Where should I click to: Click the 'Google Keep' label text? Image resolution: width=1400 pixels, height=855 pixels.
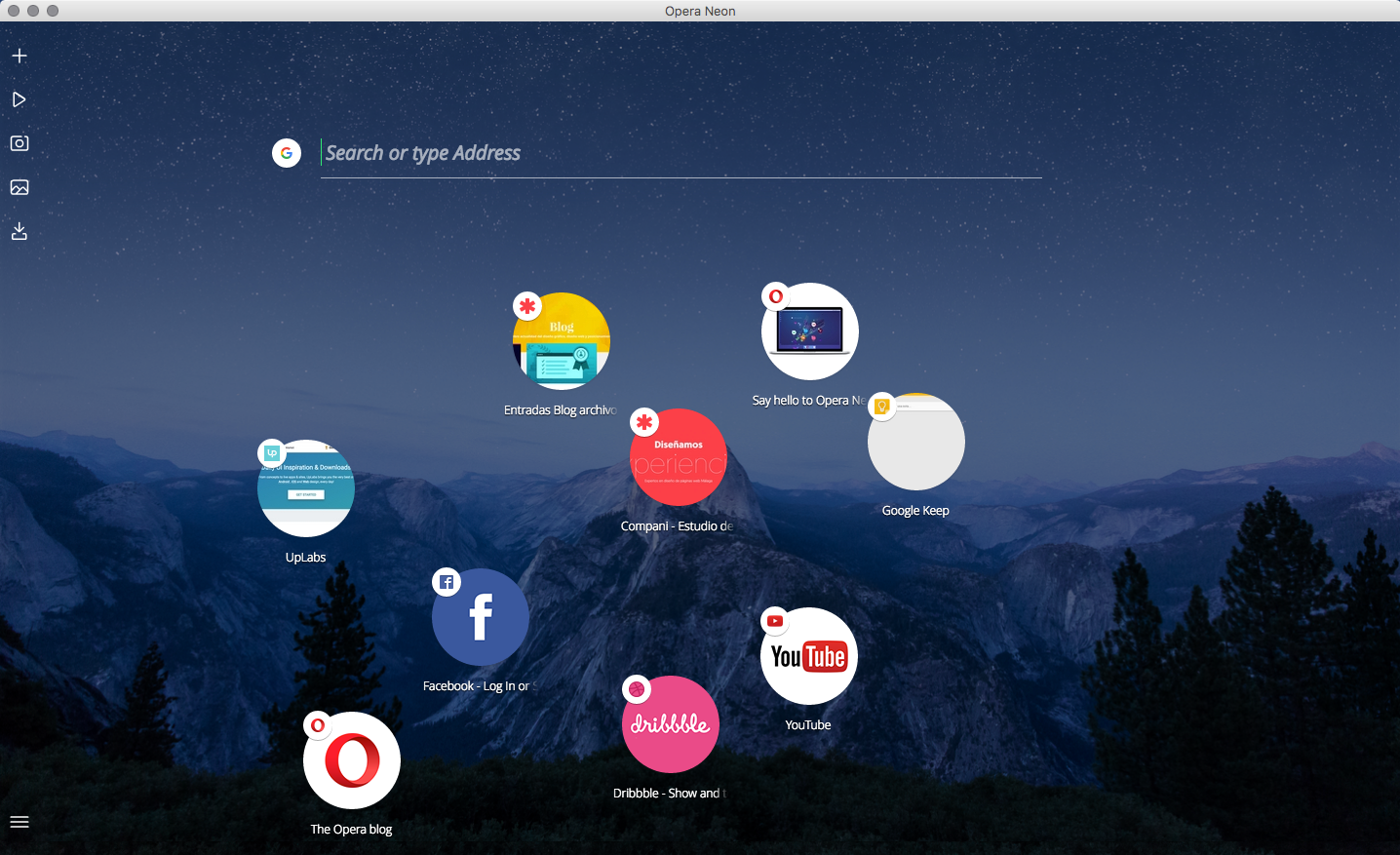pyautogui.click(x=915, y=511)
